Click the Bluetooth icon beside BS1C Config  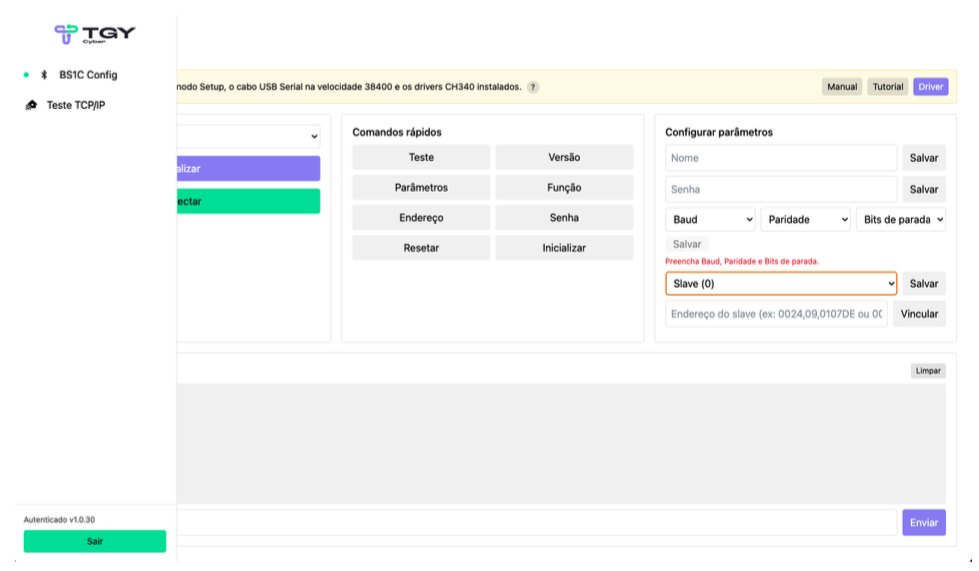[x=44, y=75]
